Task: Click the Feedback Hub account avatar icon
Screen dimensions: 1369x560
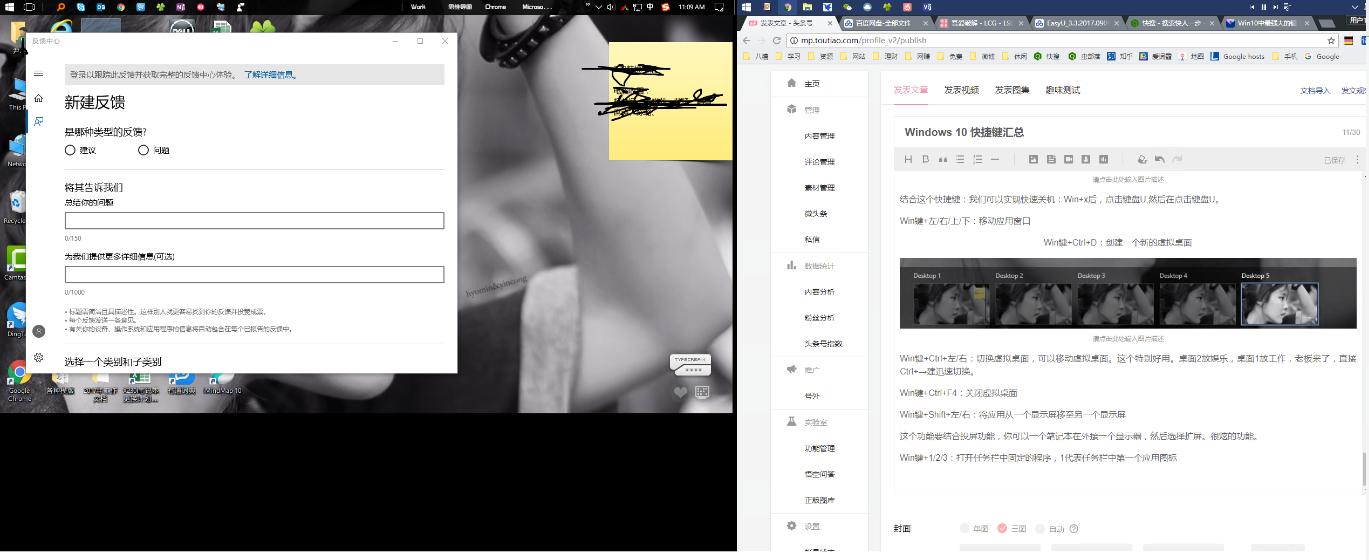Action: (38, 331)
